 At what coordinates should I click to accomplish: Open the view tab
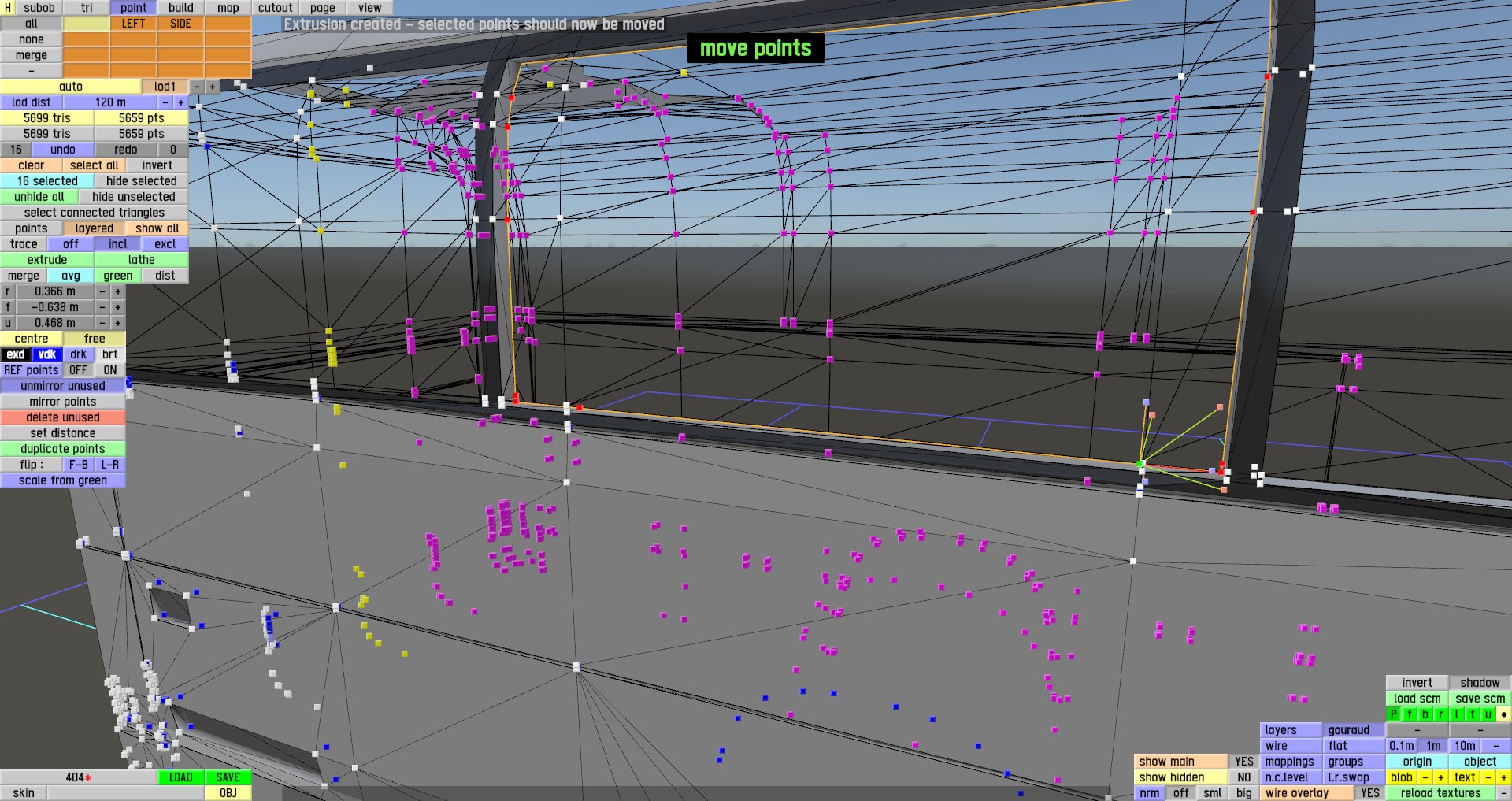click(x=370, y=8)
